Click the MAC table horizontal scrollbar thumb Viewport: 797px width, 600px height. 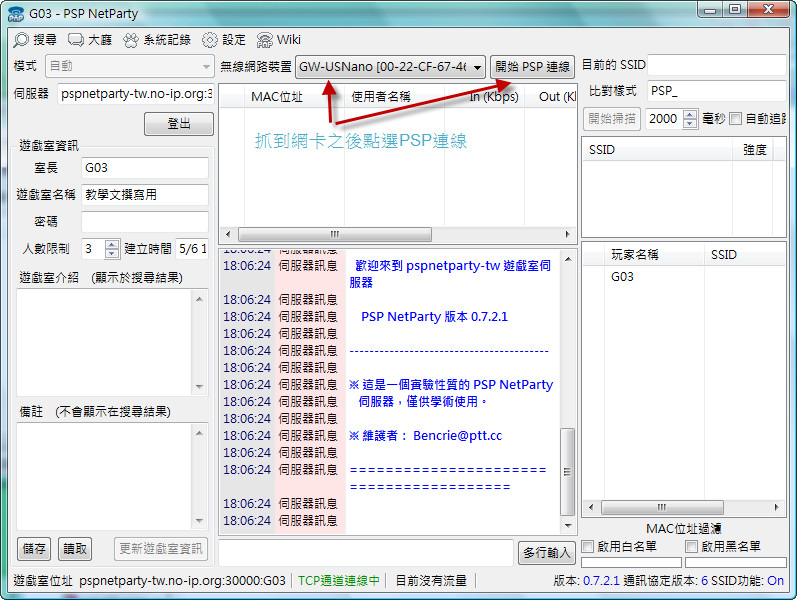pos(334,234)
